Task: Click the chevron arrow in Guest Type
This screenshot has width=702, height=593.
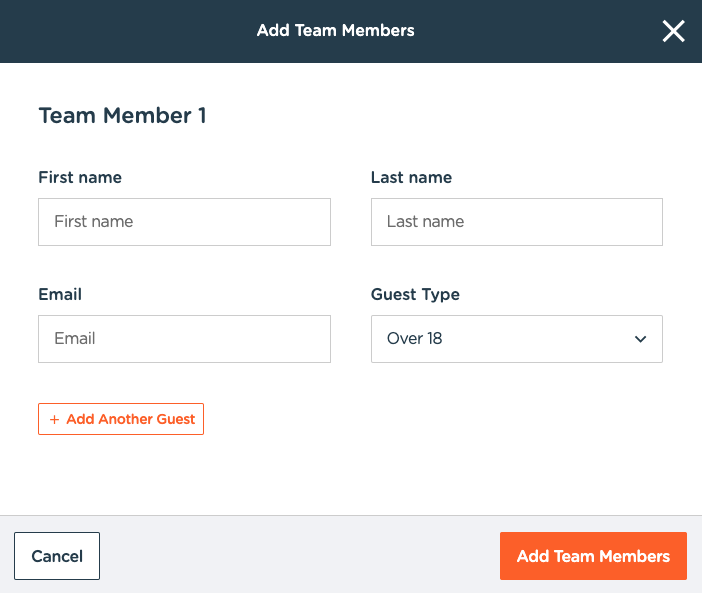Action: click(x=641, y=339)
